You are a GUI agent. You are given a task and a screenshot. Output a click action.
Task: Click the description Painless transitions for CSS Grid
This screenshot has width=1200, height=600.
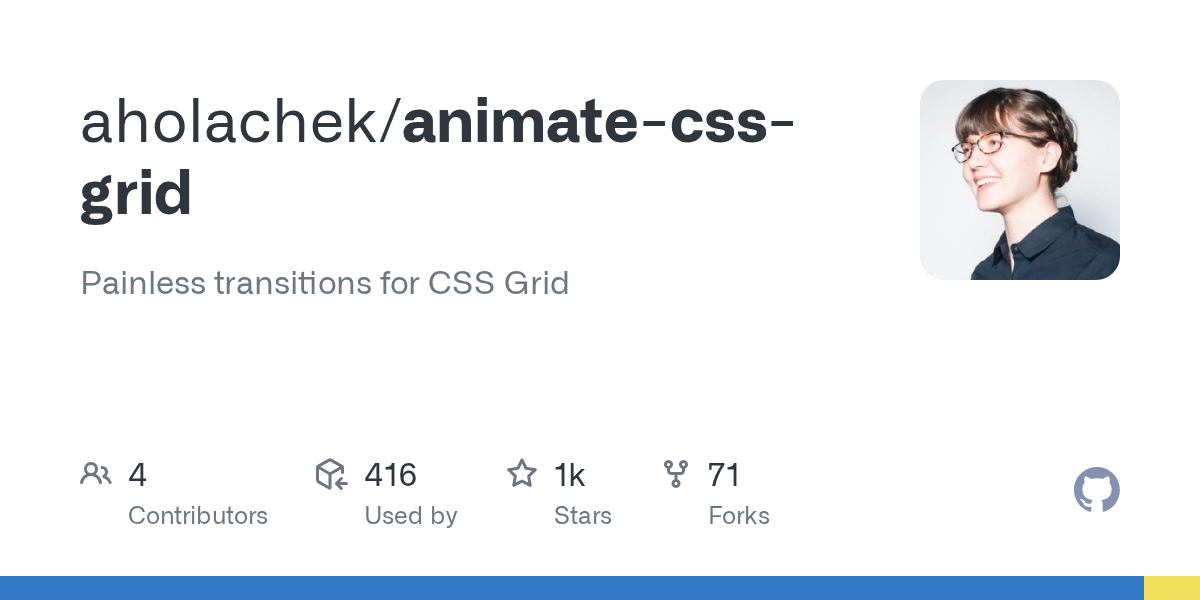coord(325,283)
